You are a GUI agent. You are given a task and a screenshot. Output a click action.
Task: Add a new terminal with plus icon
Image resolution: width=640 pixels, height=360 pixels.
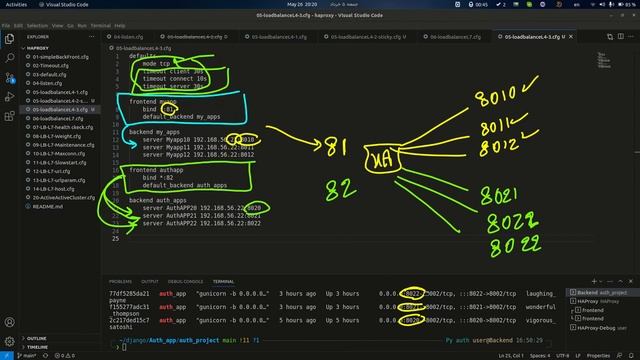(594, 281)
